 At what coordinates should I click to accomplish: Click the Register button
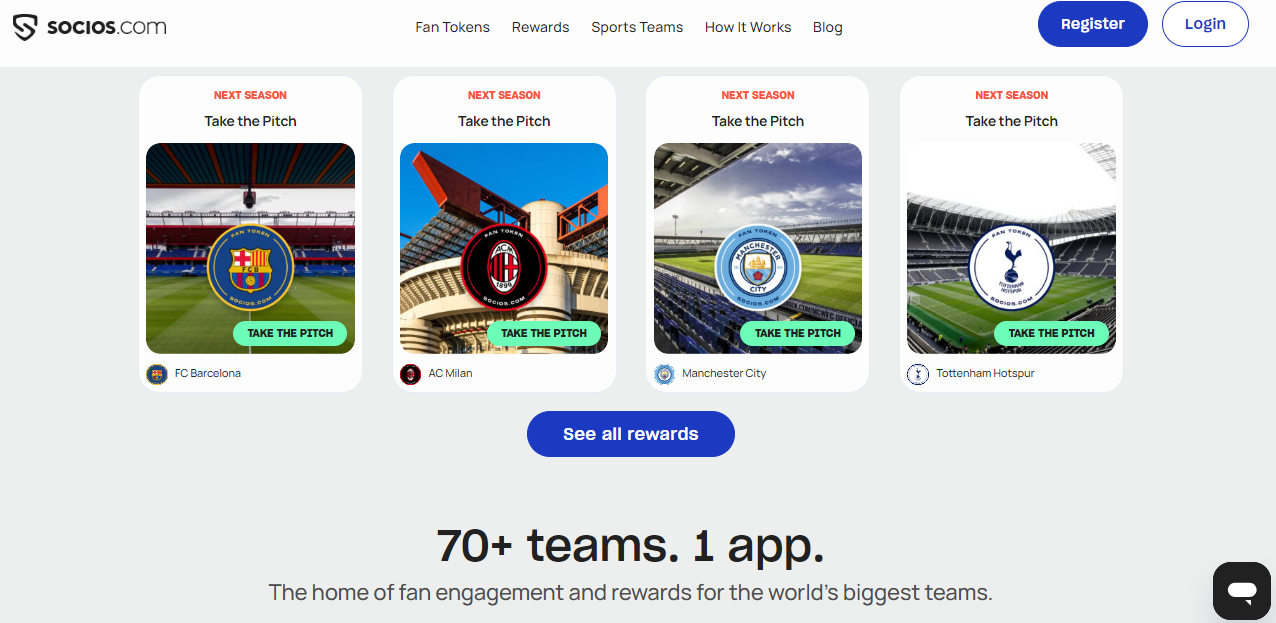pyautogui.click(x=1093, y=24)
